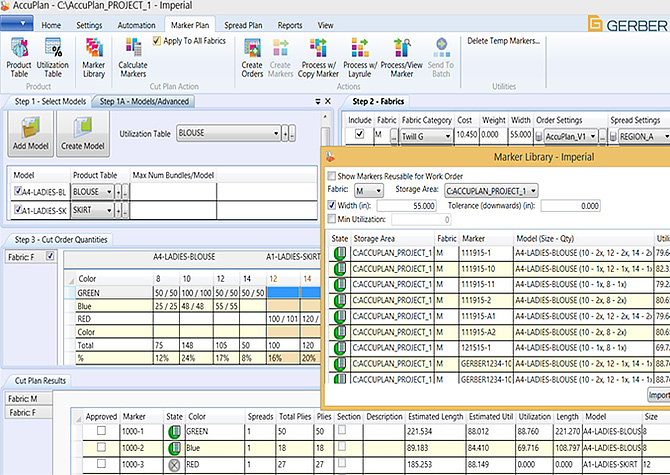This screenshot has width=670, height=475.
Task: Toggle the Width (in) checkbox
Action: (x=332, y=205)
